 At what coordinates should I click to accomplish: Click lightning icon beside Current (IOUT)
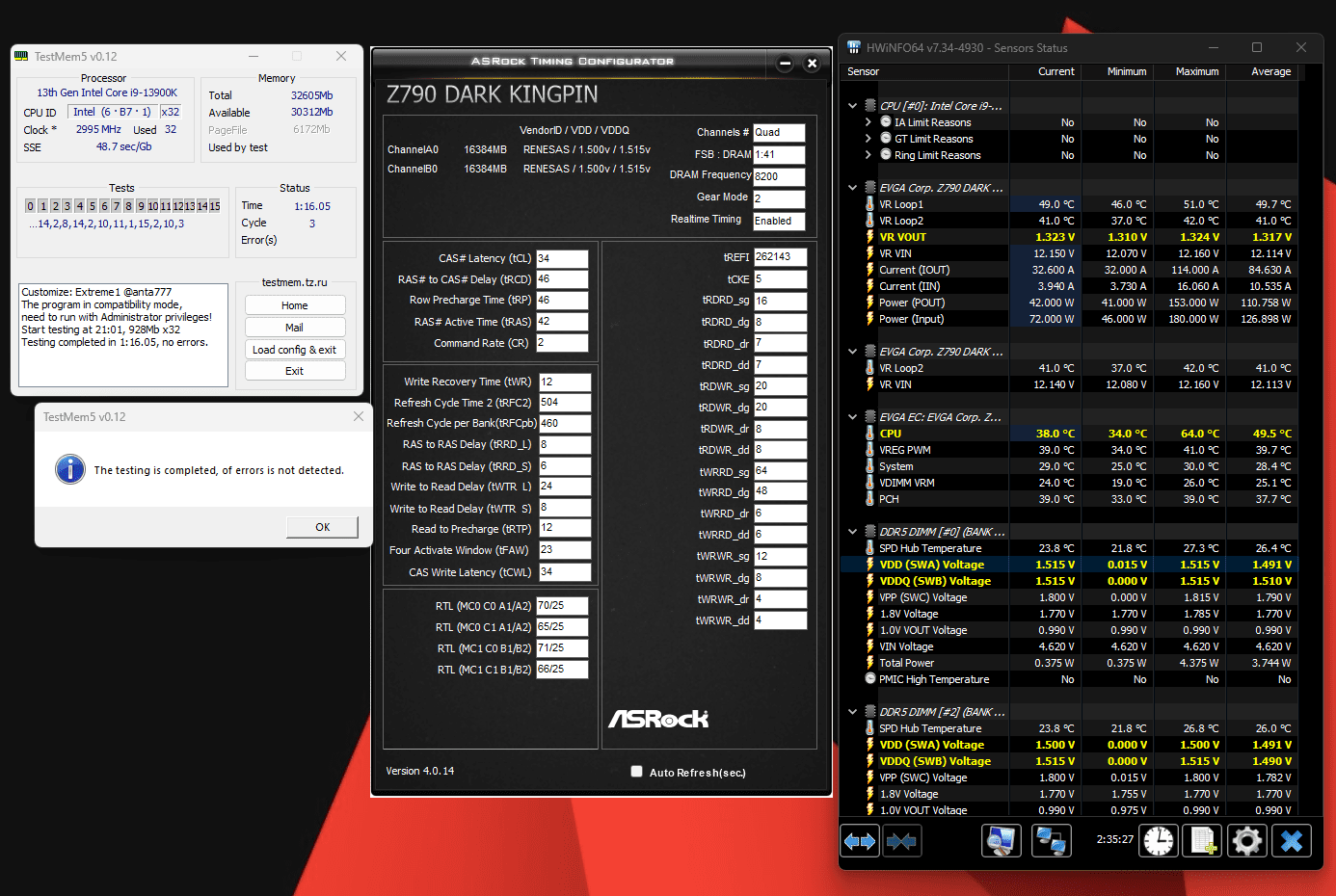click(870, 270)
